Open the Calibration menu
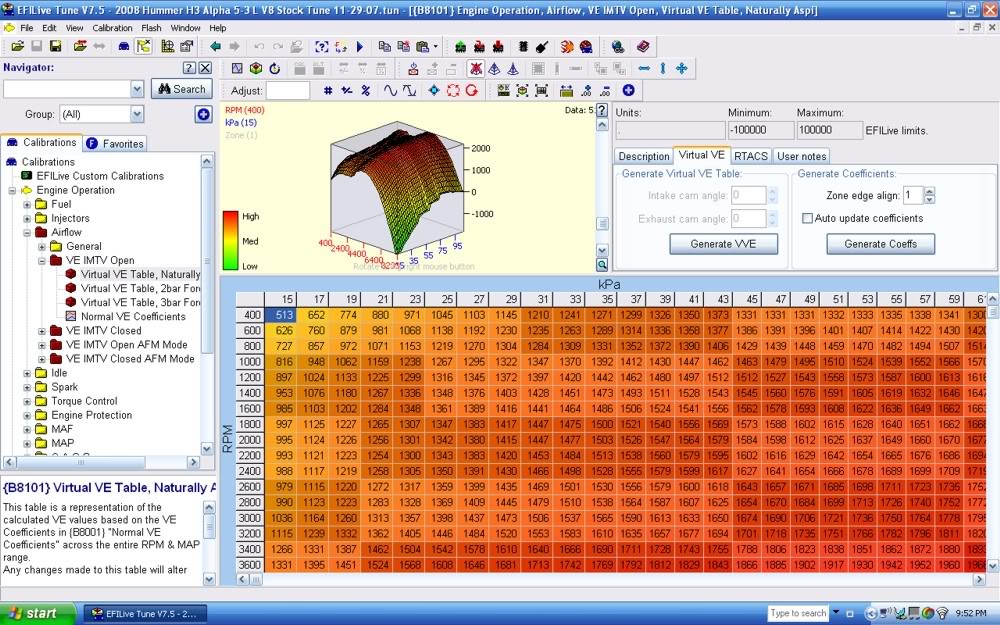1000x625 pixels. click(x=112, y=28)
